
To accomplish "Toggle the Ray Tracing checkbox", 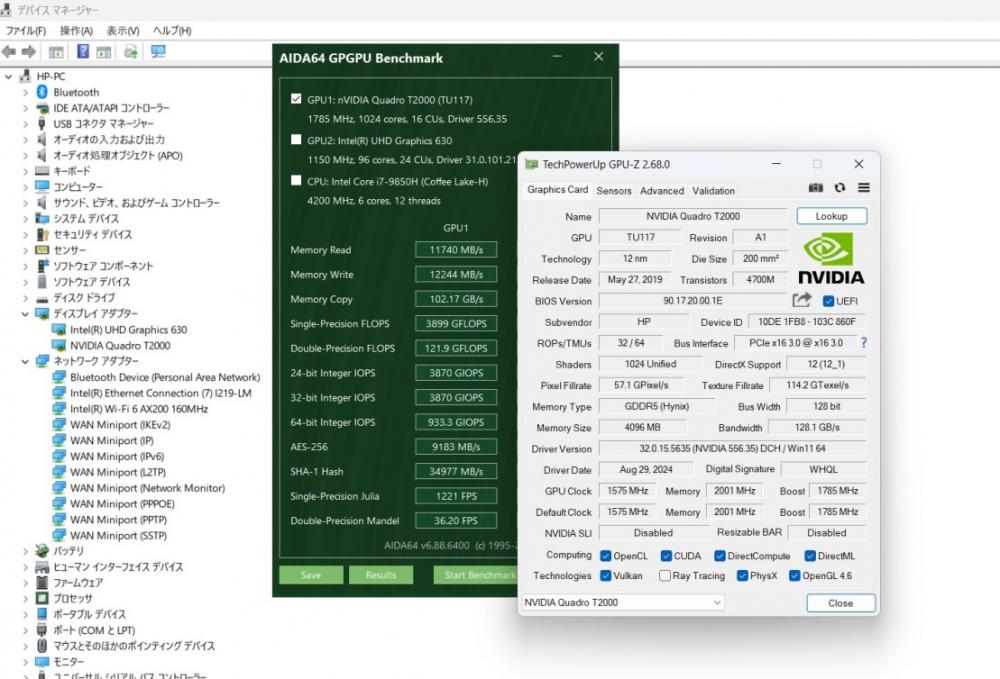I will coord(665,576).
